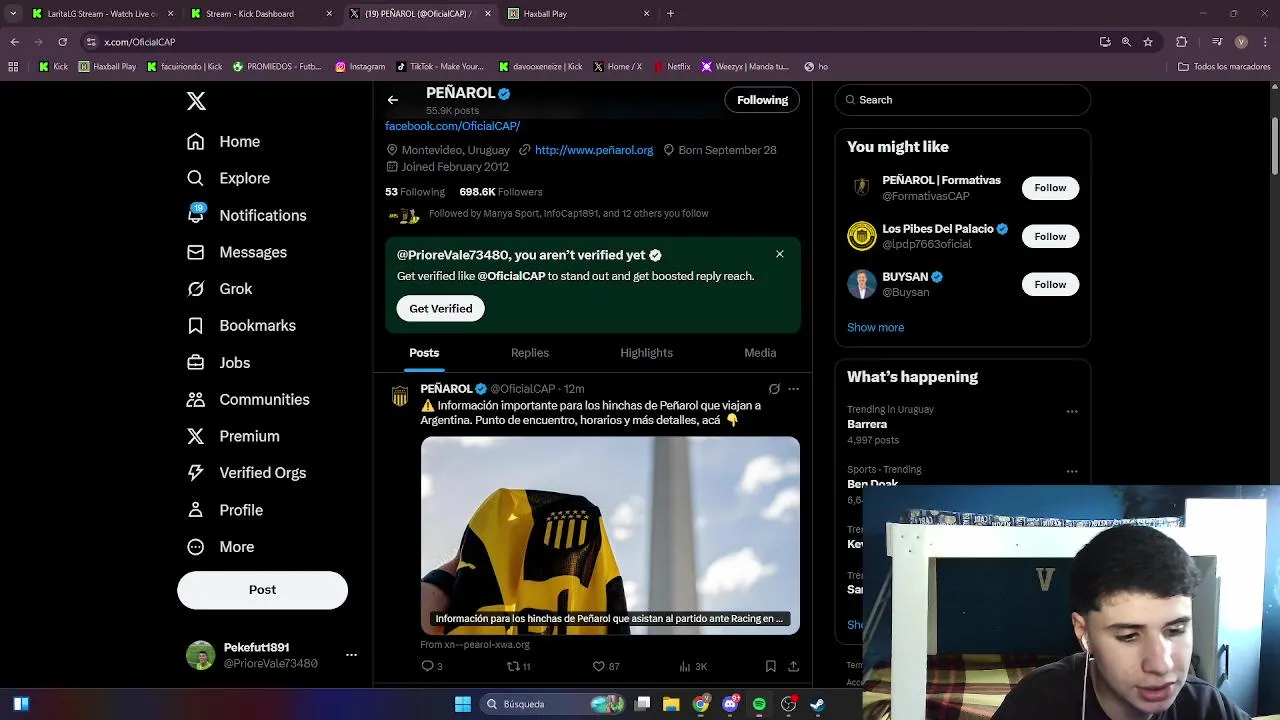Reply to the Peñarol post
This screenshot has width=1280, height=720.
[431, 666]
